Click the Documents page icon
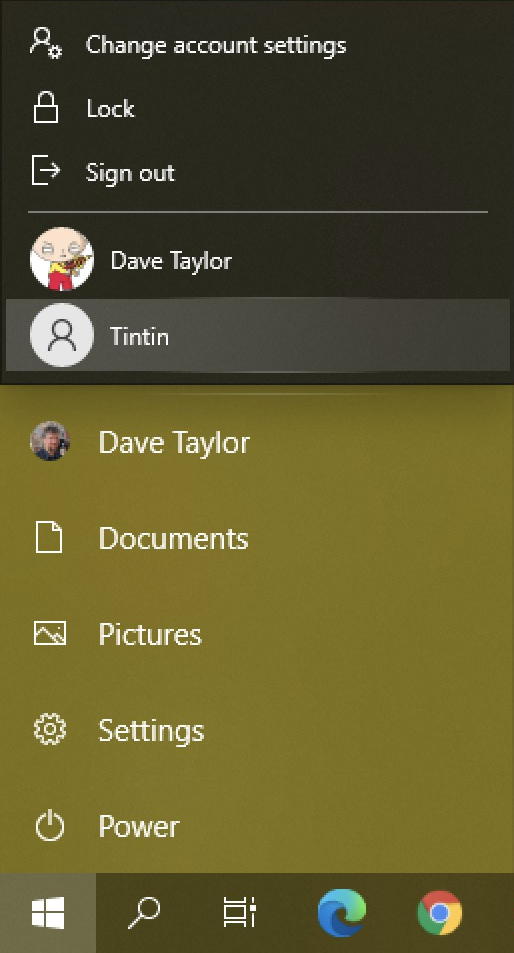 [x=49, y=538]
